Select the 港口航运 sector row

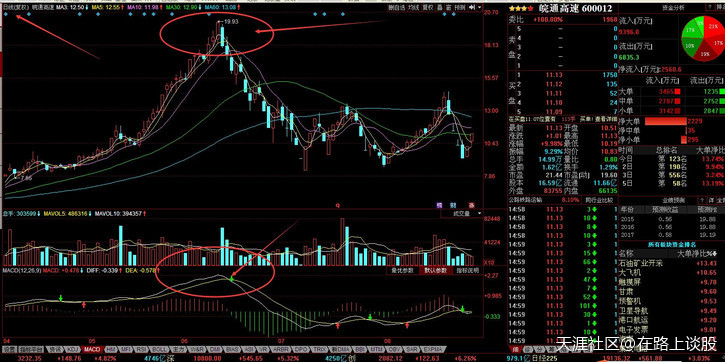[672, 319]
